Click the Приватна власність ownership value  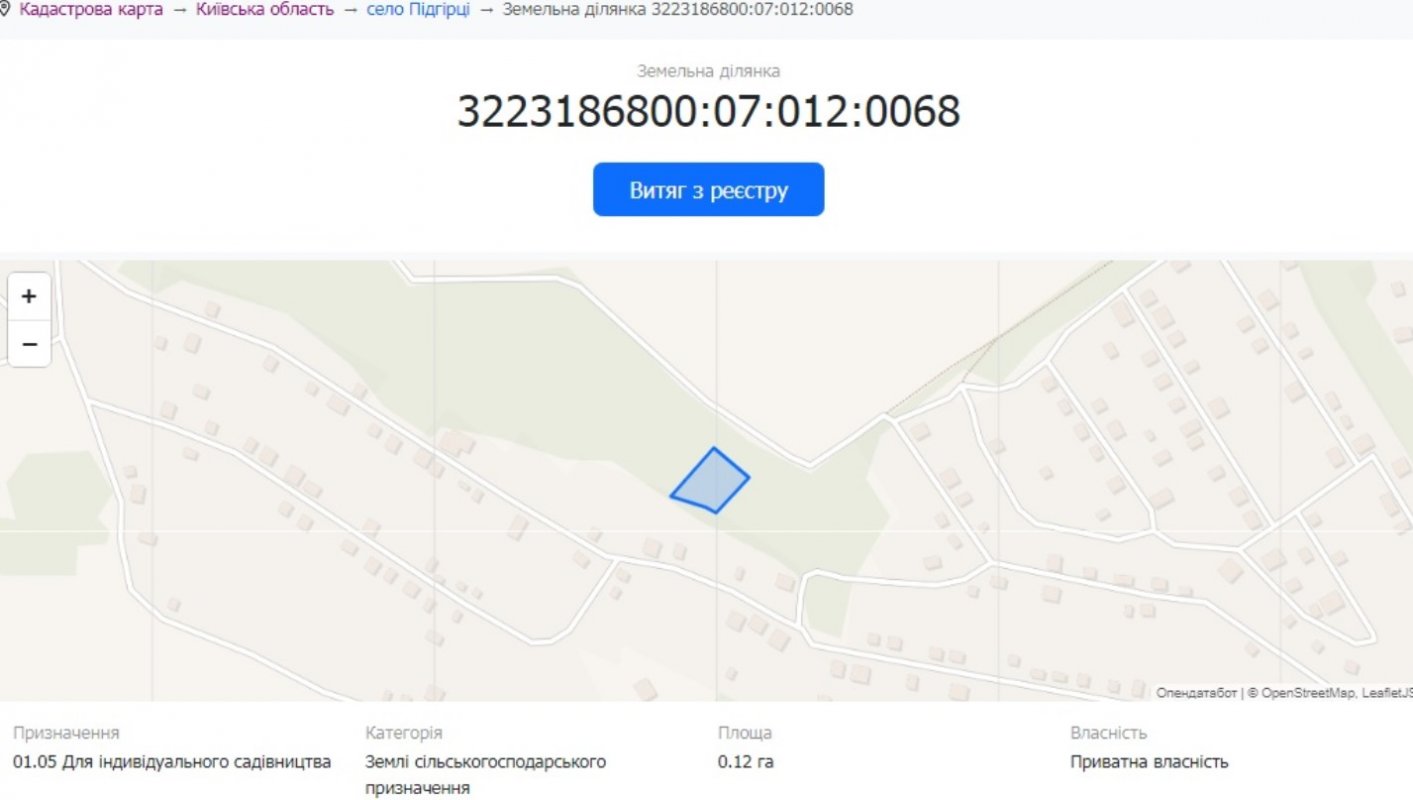pyautogui.click(x=1149, y=762)
